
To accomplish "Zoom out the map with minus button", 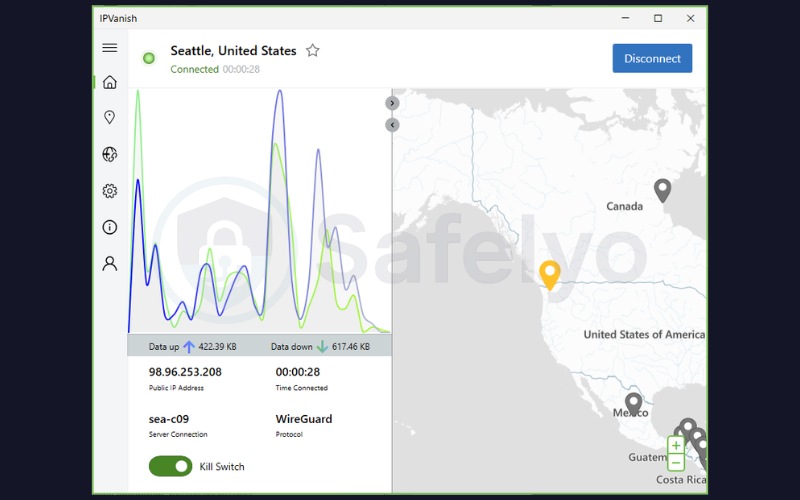I will 676,463.
